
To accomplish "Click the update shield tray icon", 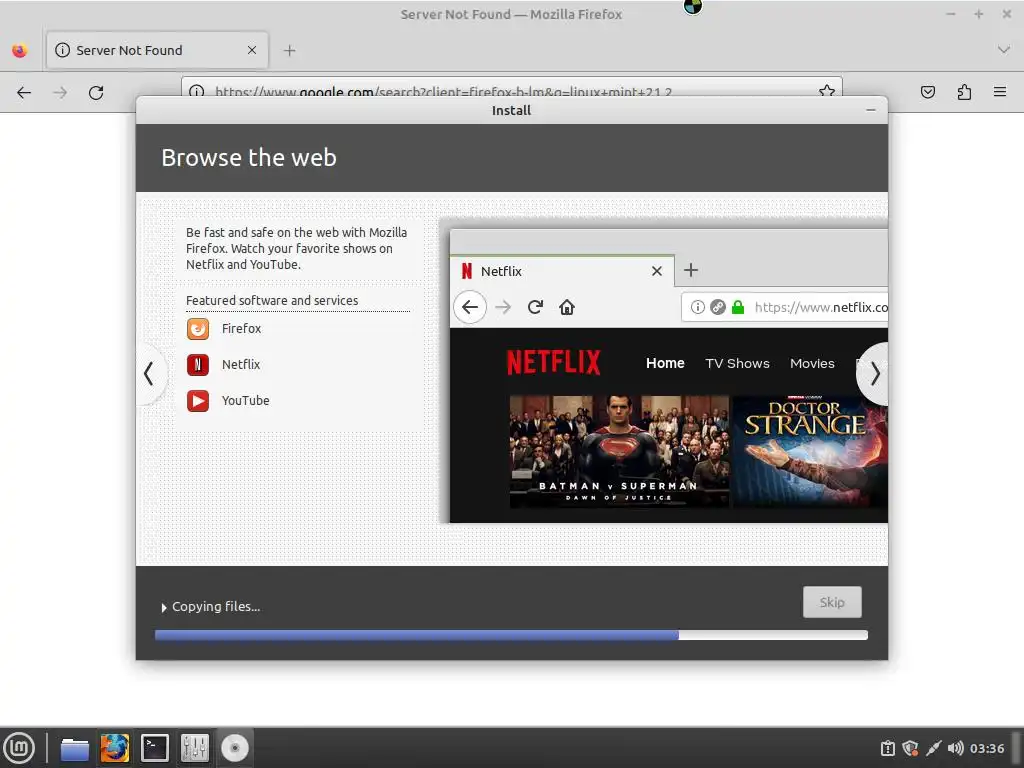I will 910,748.
